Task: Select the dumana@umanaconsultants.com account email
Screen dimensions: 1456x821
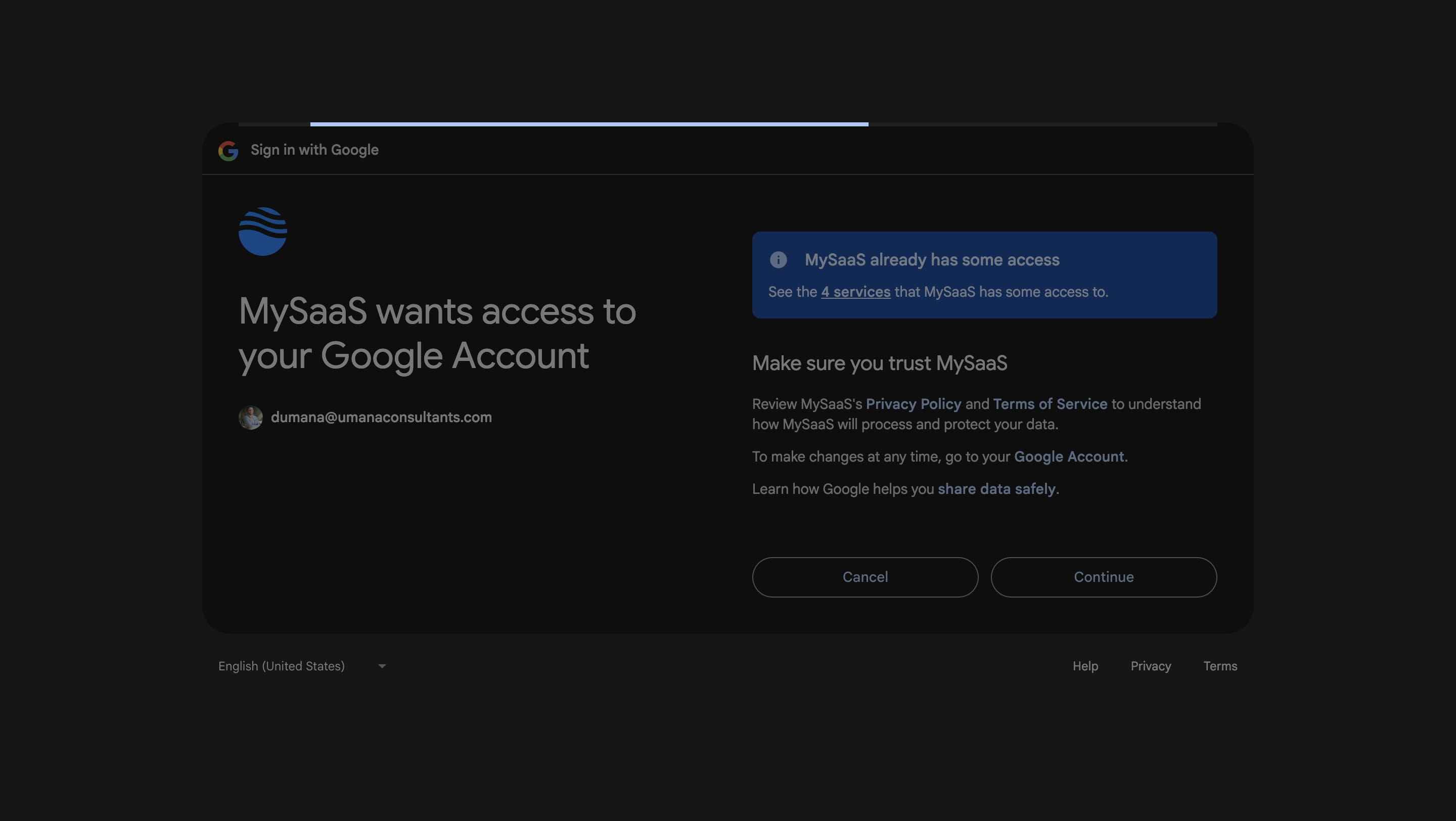Action: [x=381, y=418]
